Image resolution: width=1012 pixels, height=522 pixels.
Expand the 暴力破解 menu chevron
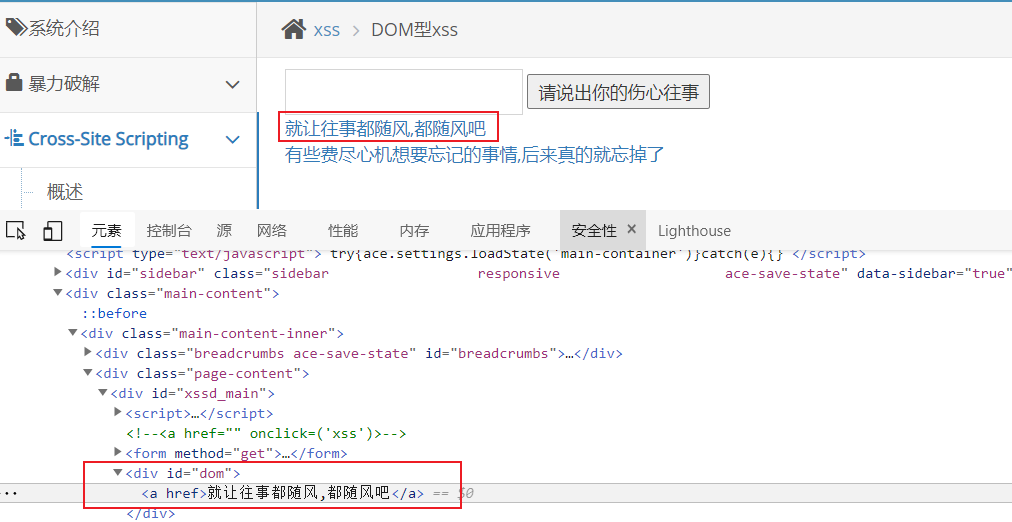pyautogui.click(x=232, y=85)
